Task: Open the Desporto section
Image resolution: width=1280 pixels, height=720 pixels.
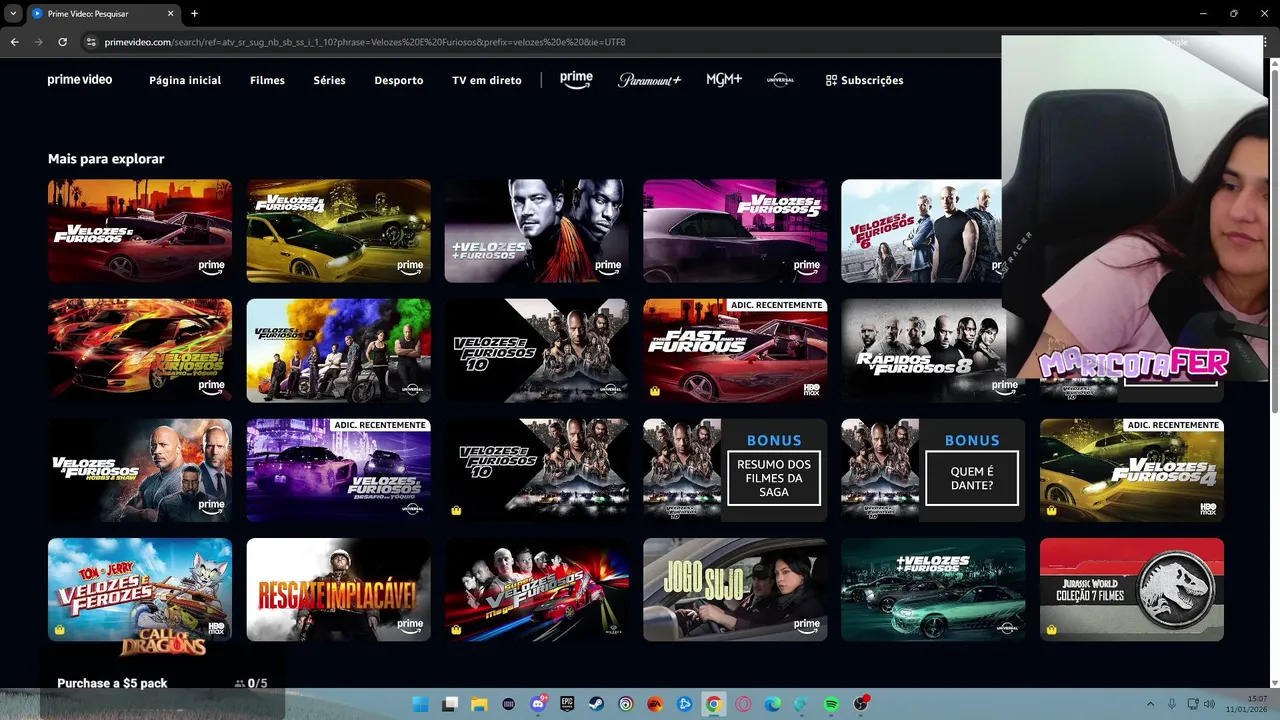Action: tap(399, 80)
